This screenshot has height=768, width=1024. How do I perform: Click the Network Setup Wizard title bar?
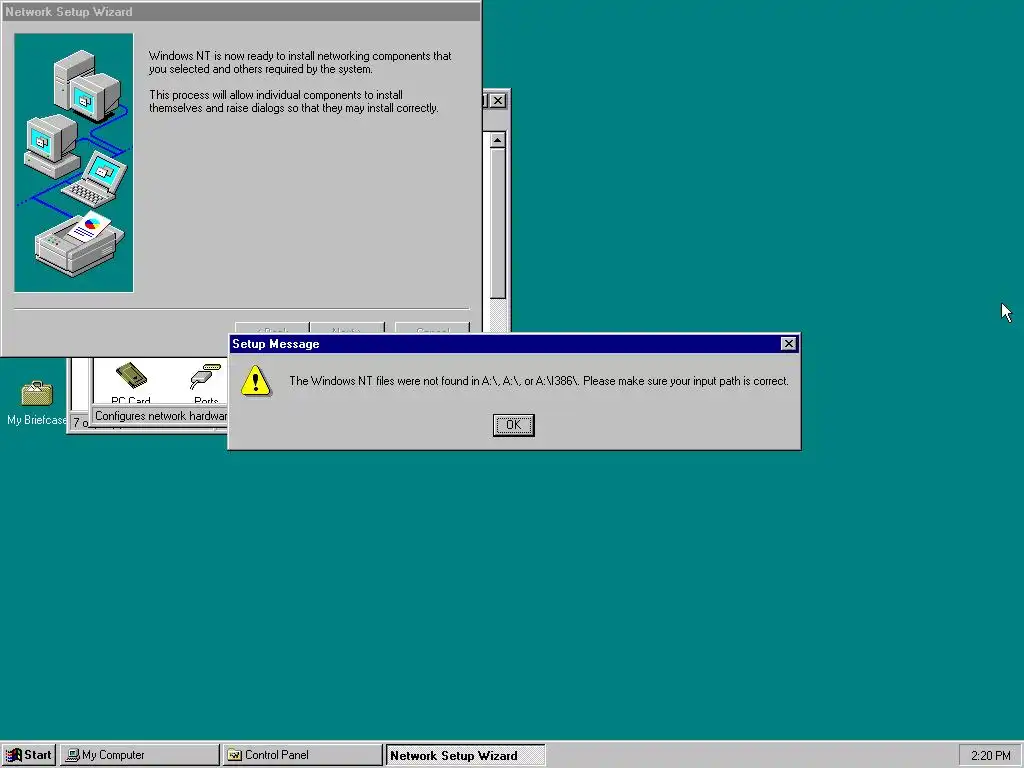(x=241, y=12)
